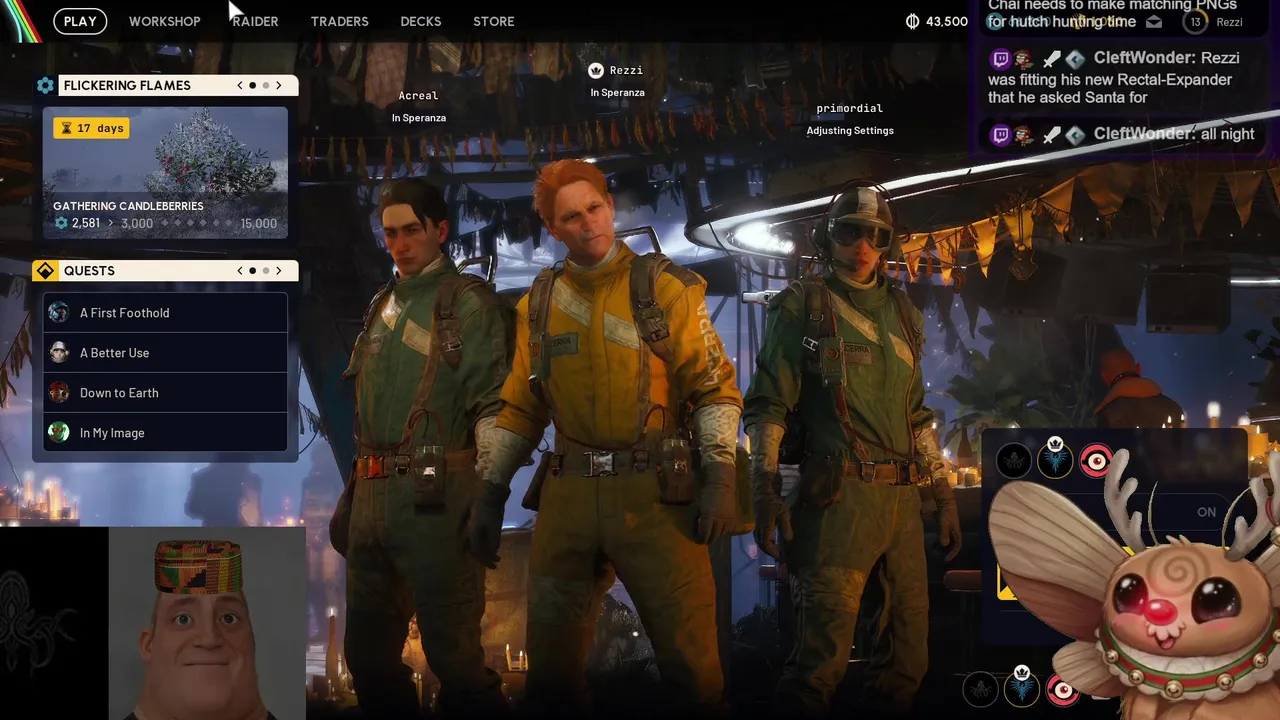Click the PLAY button
The height and width of the screenshot is (720, 1280).
tap(80, 21)
